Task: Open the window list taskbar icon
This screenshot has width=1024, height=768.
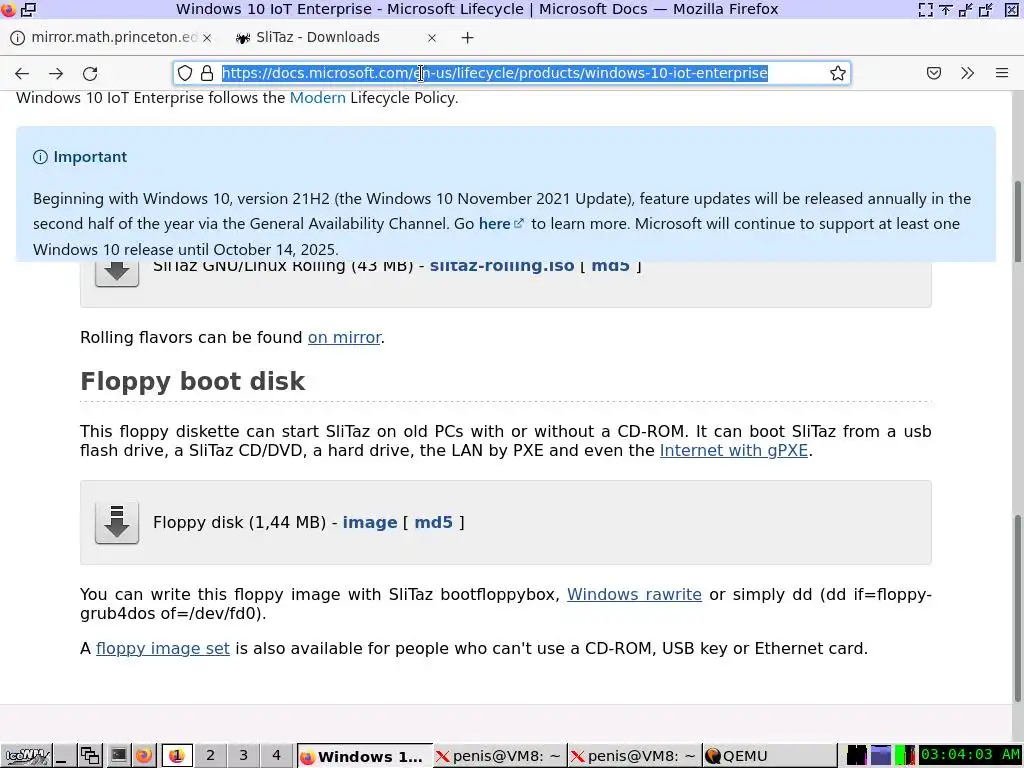Action: 90,756
